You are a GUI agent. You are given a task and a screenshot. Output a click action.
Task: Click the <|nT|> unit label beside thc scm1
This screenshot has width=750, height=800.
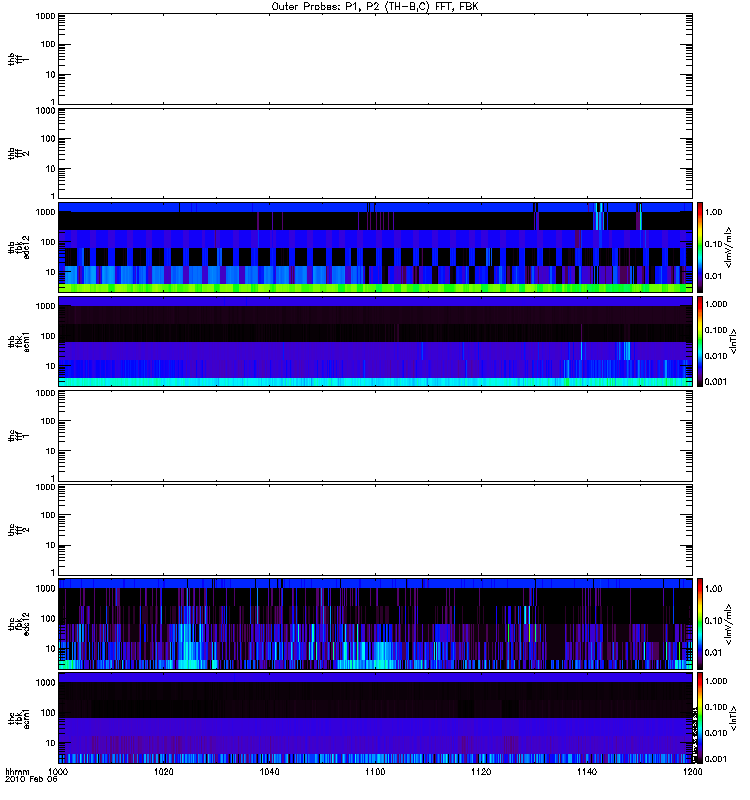tap(734, 718)
